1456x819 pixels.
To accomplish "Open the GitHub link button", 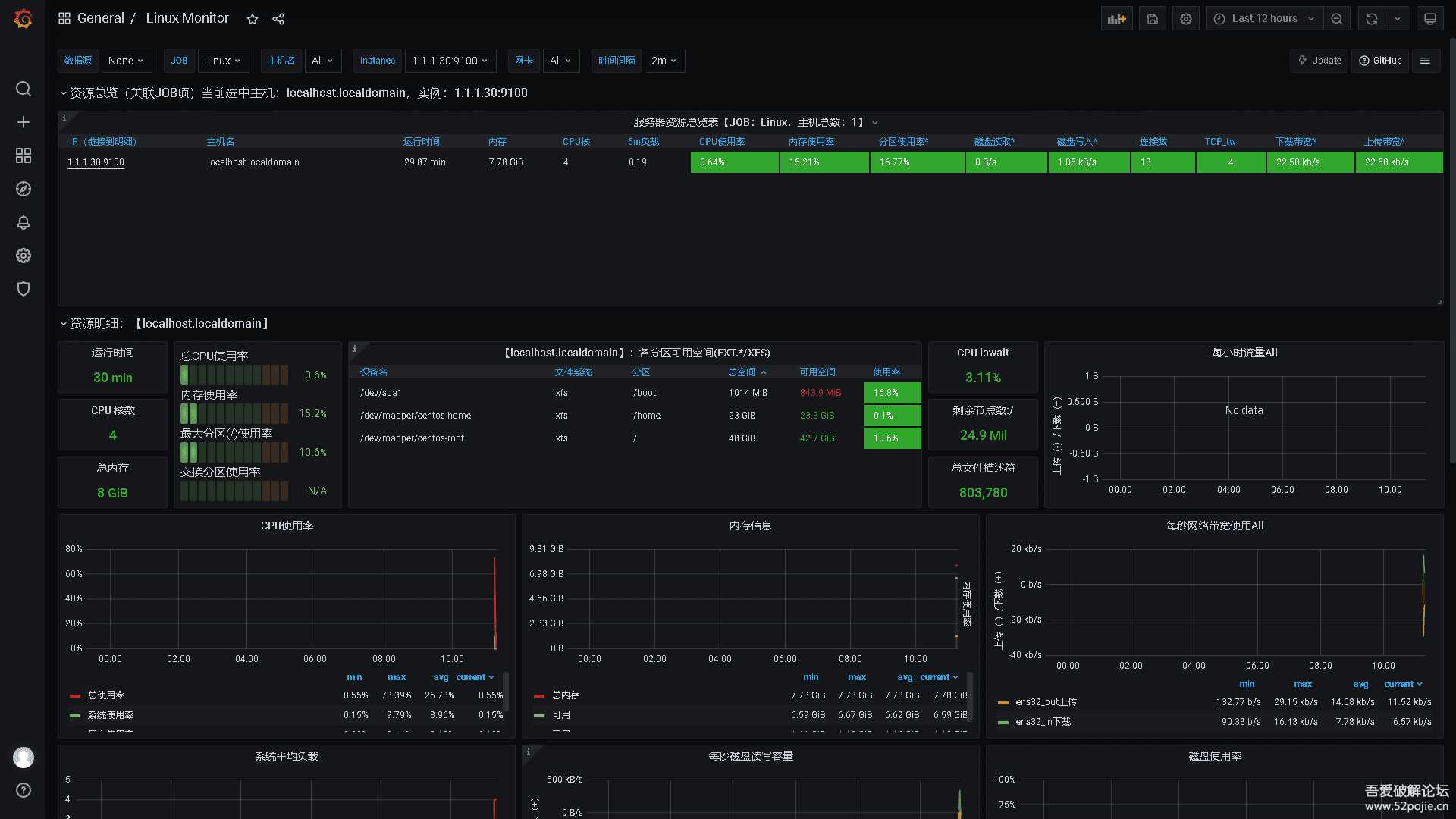I will click(1380, 61).
